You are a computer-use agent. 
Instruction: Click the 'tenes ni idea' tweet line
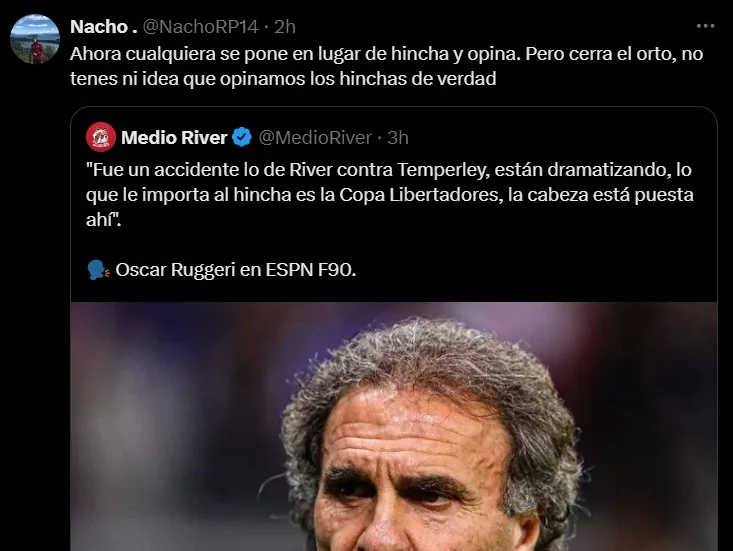(x=283, y=79)
